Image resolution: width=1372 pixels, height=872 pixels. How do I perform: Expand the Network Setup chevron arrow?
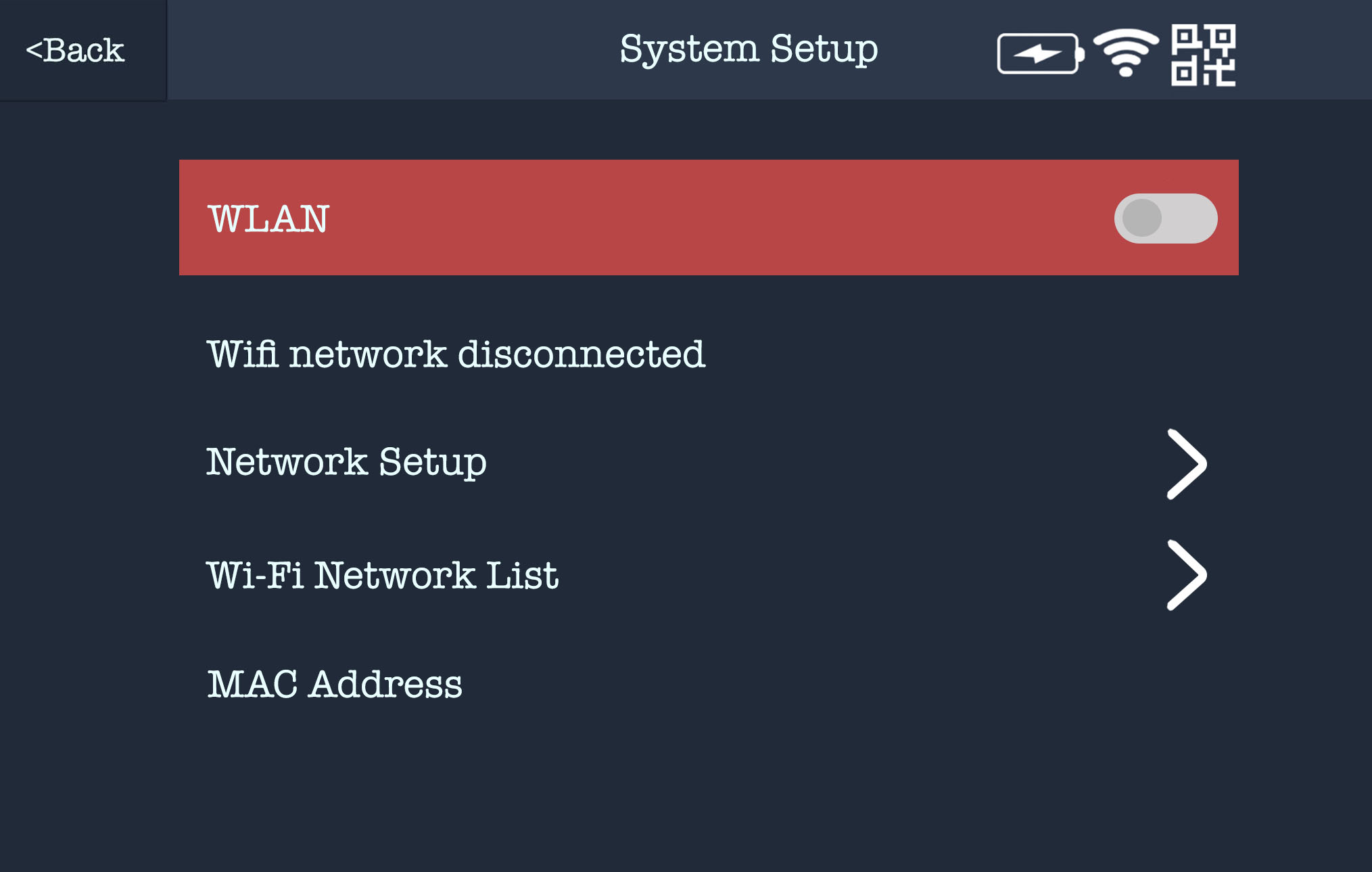click(x=1187, y=464)
